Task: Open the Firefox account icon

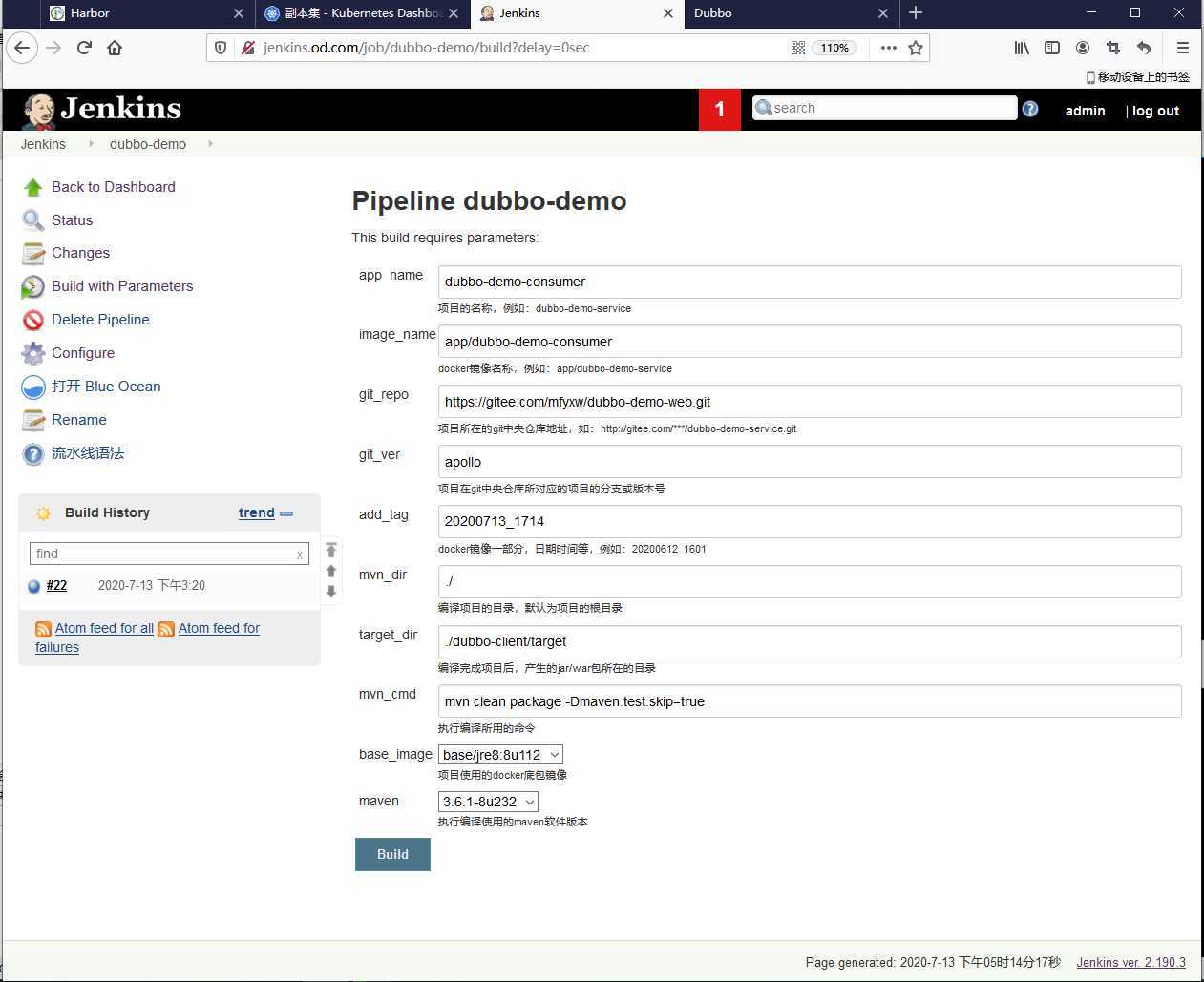Action: (x=1083, y=48)
